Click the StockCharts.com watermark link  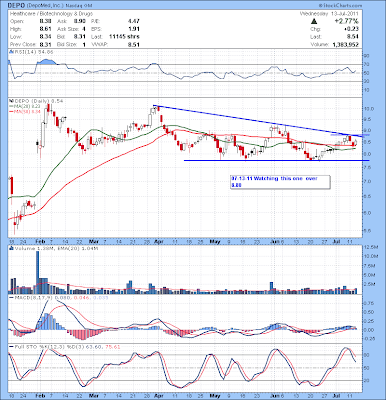[340, 6]
